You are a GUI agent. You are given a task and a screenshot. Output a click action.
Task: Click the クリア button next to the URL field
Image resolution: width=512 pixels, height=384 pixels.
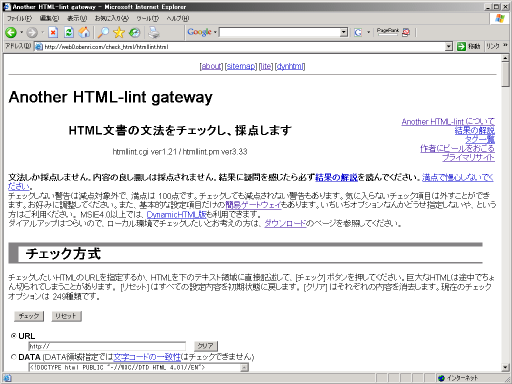(x=206, y=346)
